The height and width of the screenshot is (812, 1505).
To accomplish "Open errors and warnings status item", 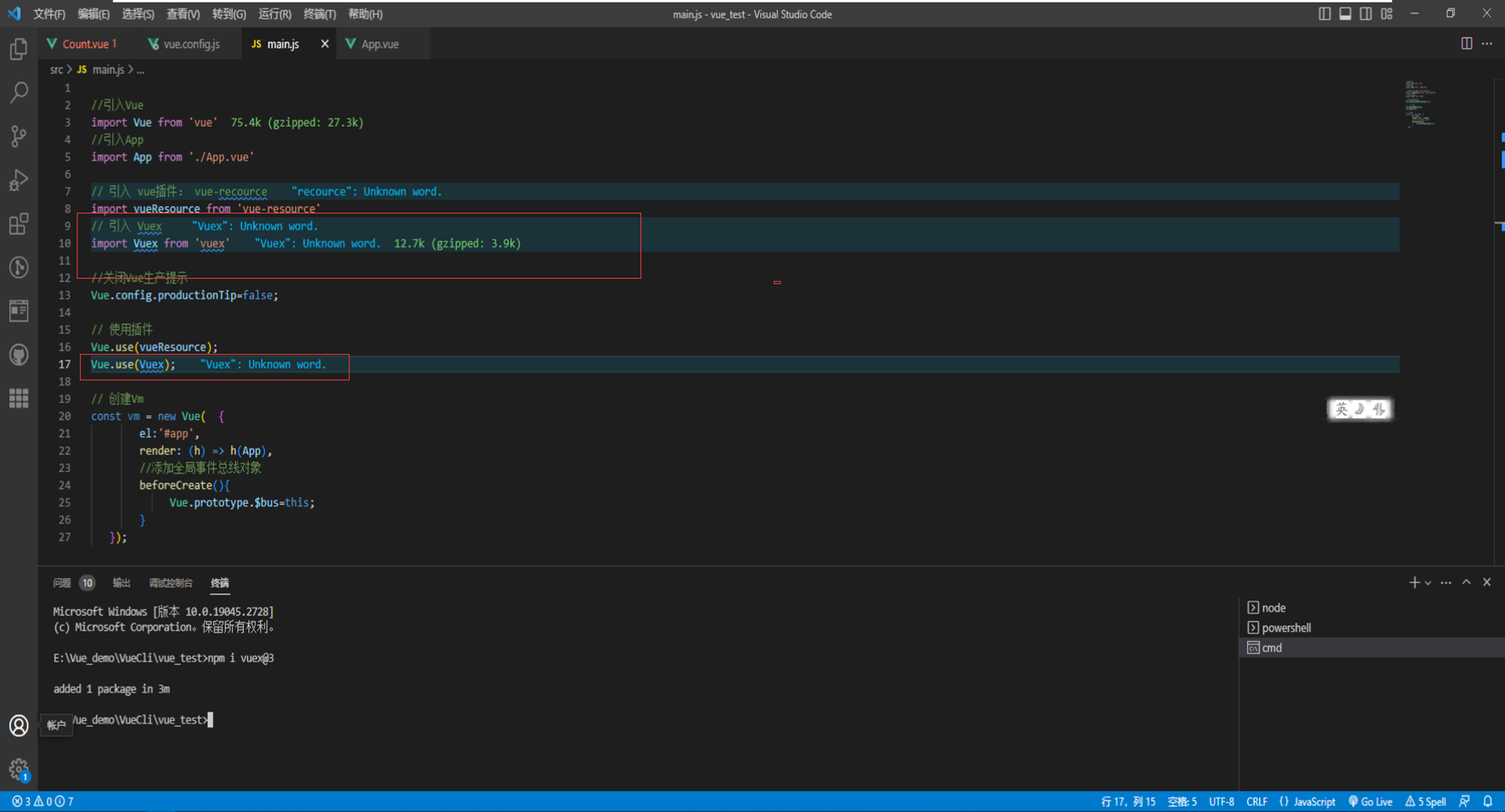I will pyautogui.click(x=42, y=801).
